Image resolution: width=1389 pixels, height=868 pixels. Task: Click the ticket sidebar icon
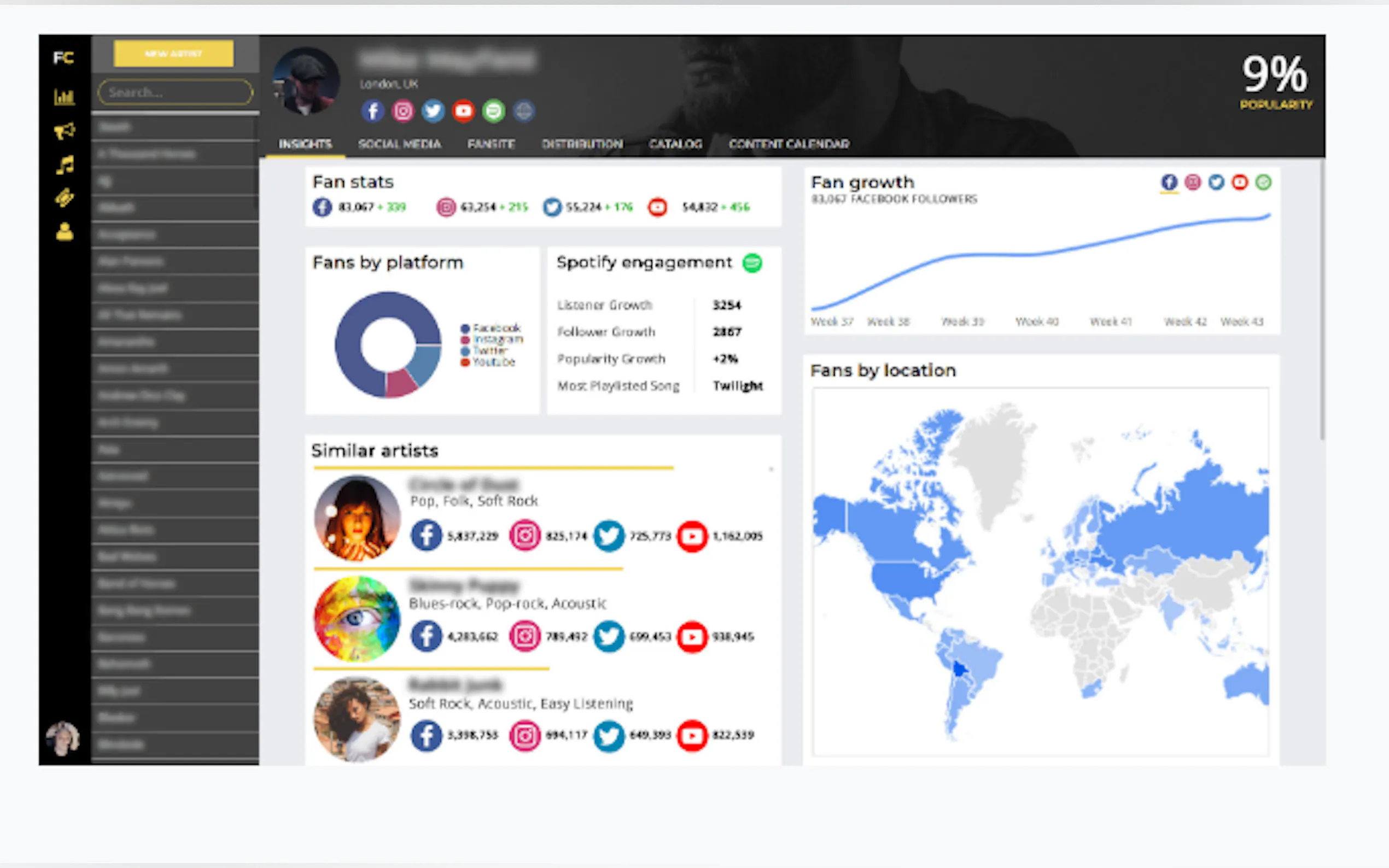click(65, 198)
